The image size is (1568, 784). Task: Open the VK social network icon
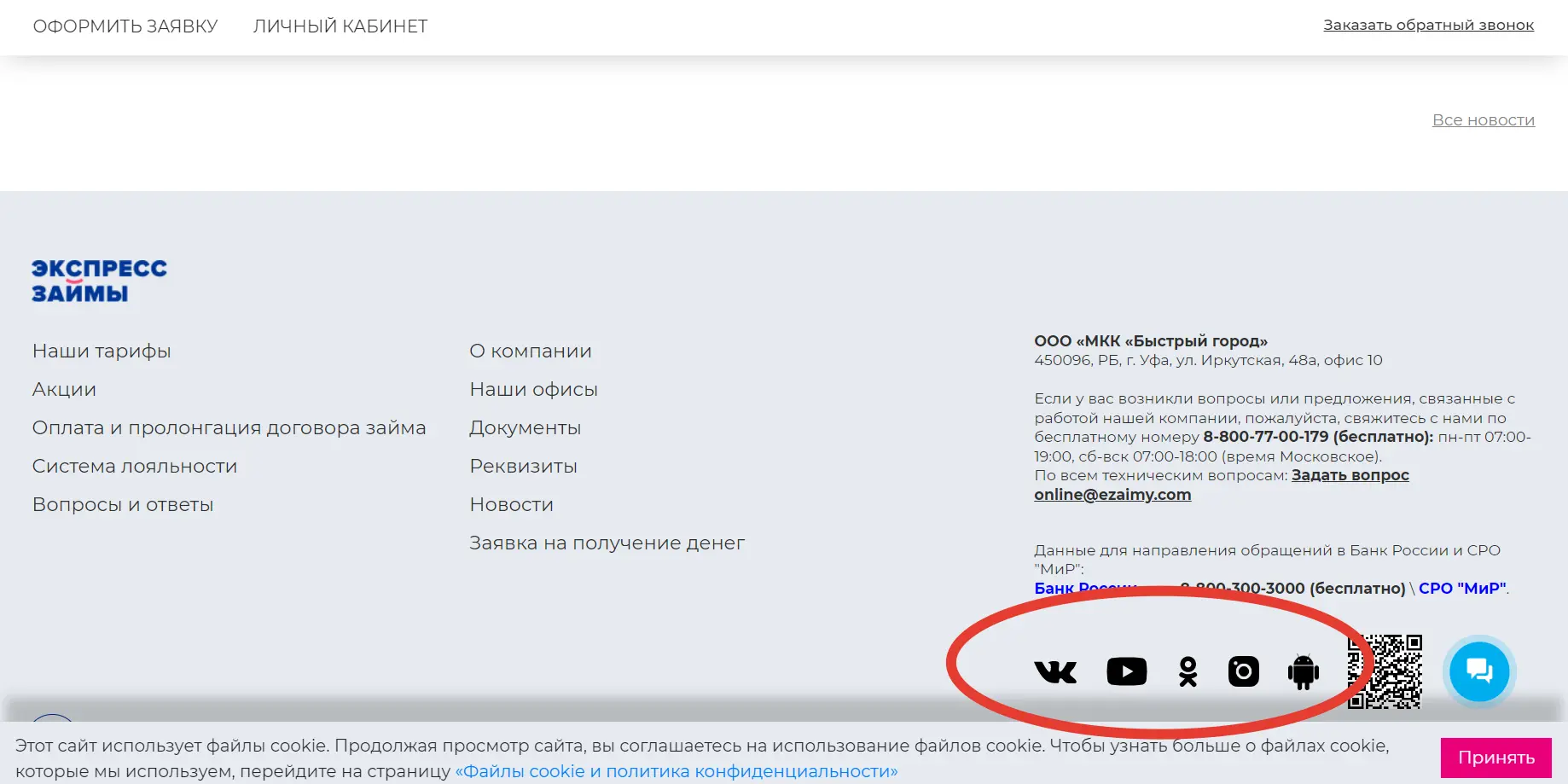[1055, 672]
